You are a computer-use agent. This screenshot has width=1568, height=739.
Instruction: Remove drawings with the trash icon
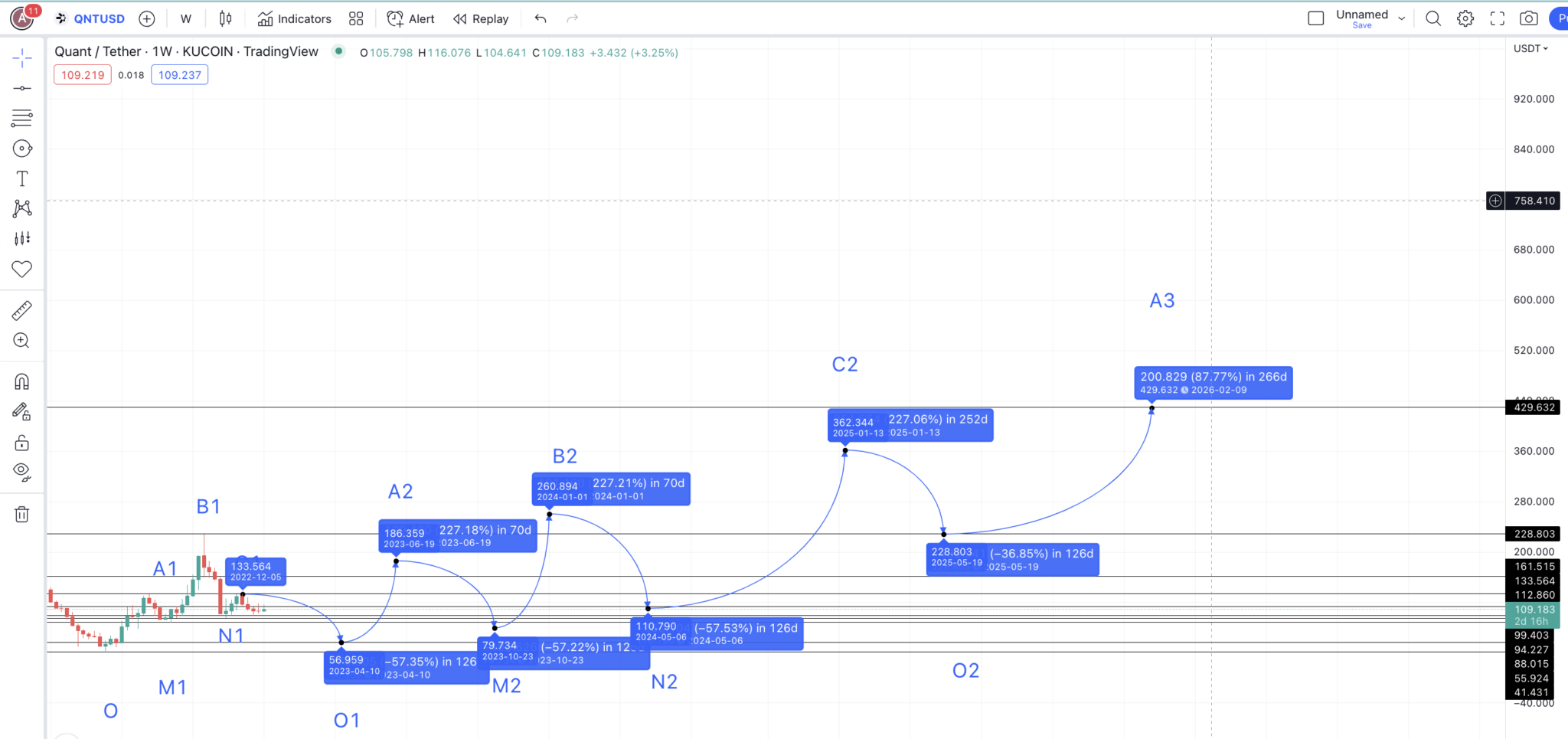22,515
